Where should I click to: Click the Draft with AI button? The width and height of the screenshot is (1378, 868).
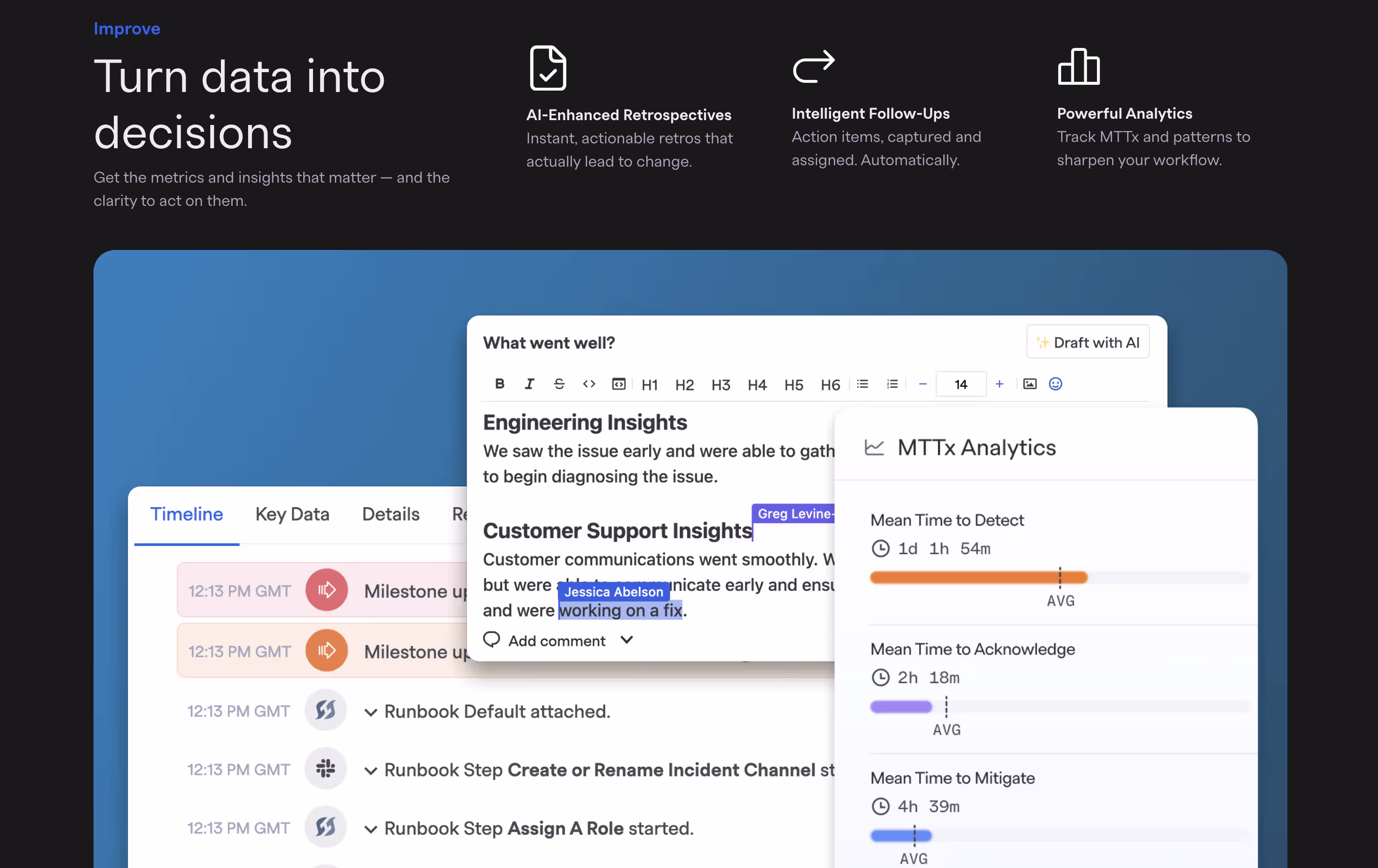pyautogui.click(x=1087, y=342)
